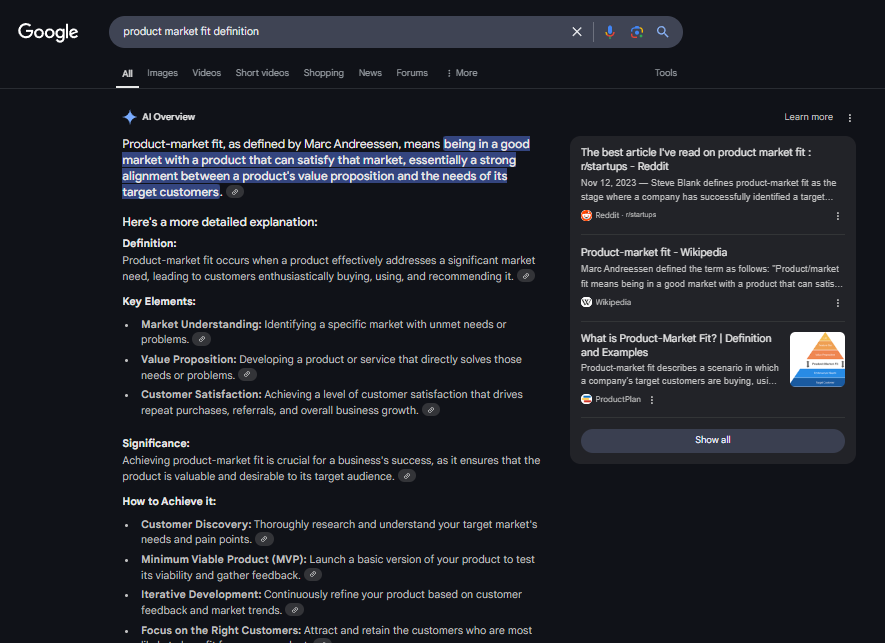
Task: Click the 'Key Elements:' heading text
Action: tap(159, 301)
